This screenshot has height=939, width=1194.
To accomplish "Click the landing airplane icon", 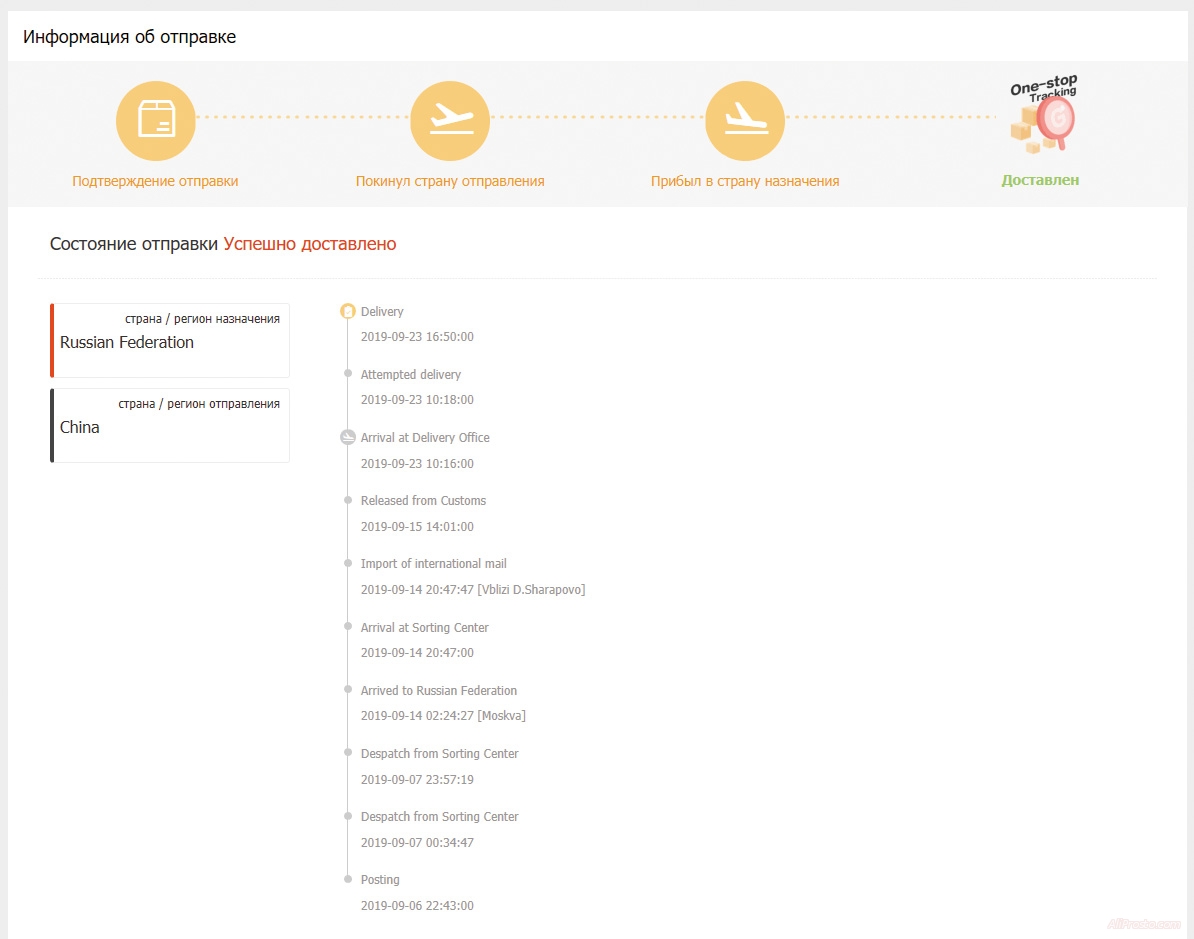I will pyautogui.click(x=745, y=120).
